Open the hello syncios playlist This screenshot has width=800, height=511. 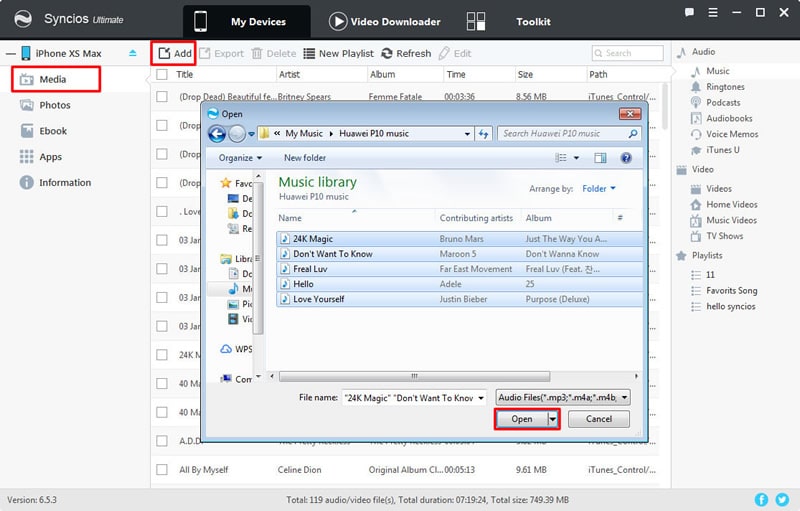coord(730,306)
